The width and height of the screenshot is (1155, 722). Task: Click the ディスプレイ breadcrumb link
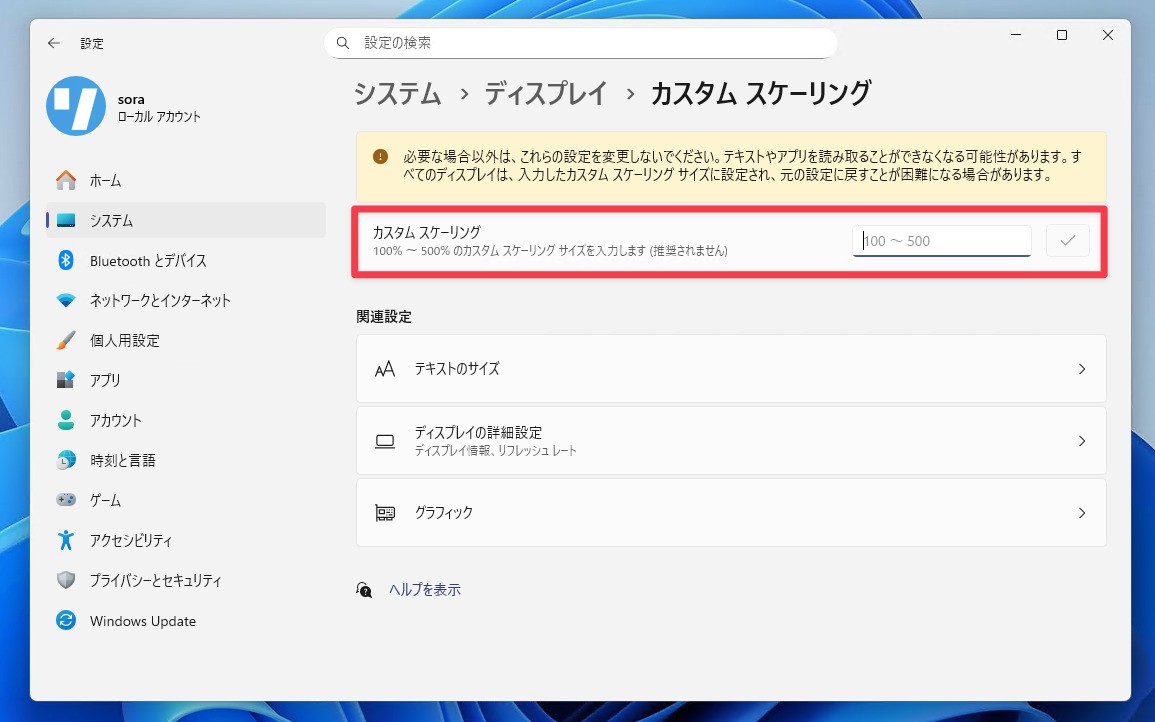[546, 94]
